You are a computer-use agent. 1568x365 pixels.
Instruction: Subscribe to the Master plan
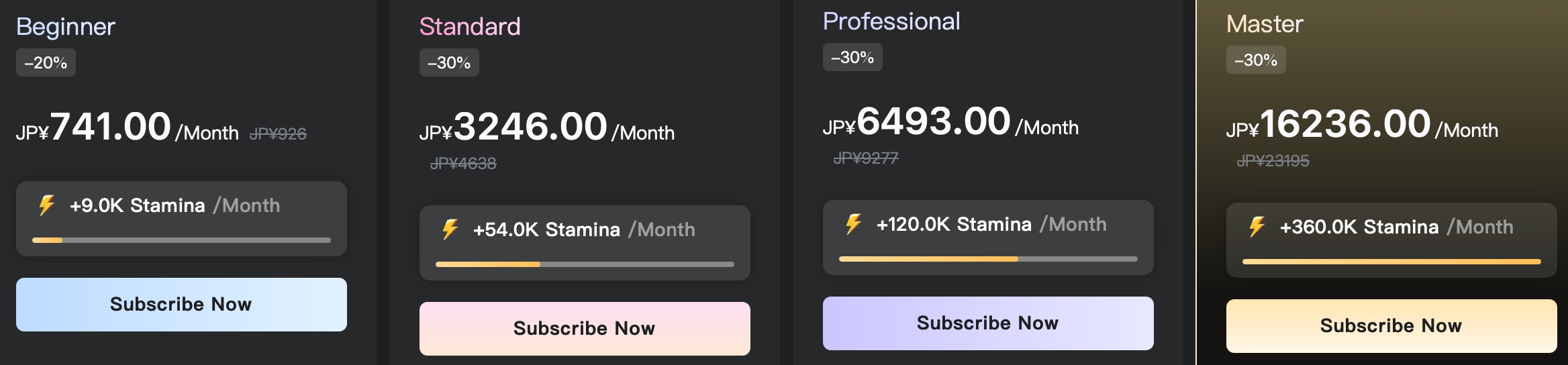pos(1391,326)
